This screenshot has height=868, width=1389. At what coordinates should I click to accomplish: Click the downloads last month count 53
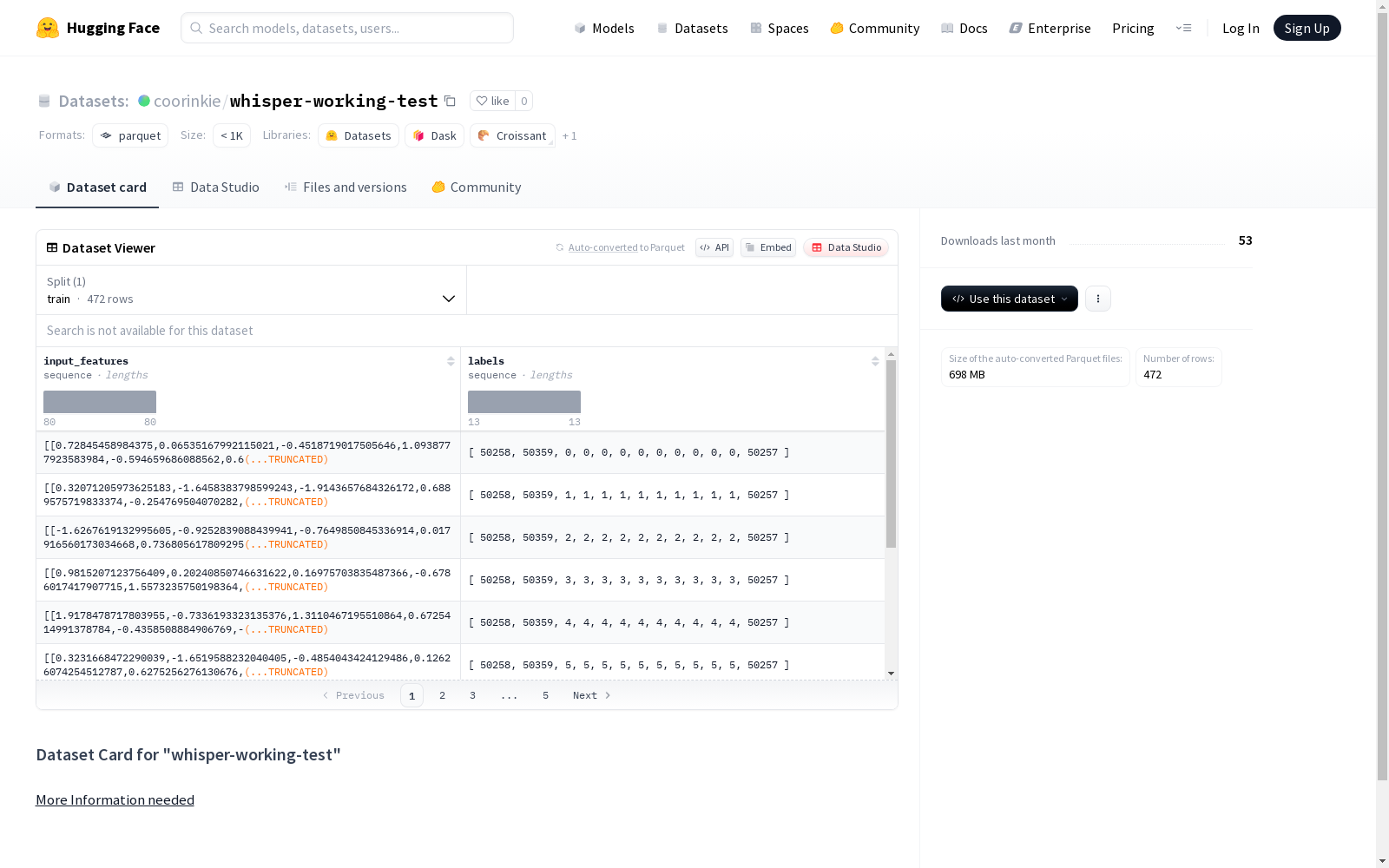click(1245, 240)
